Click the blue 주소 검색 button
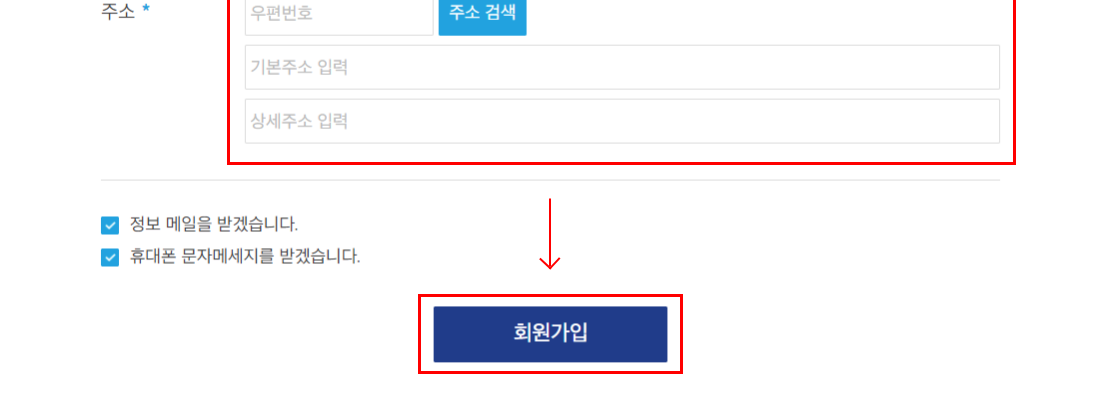Viewport: 1100px width, 412px height. click(482, 15)
